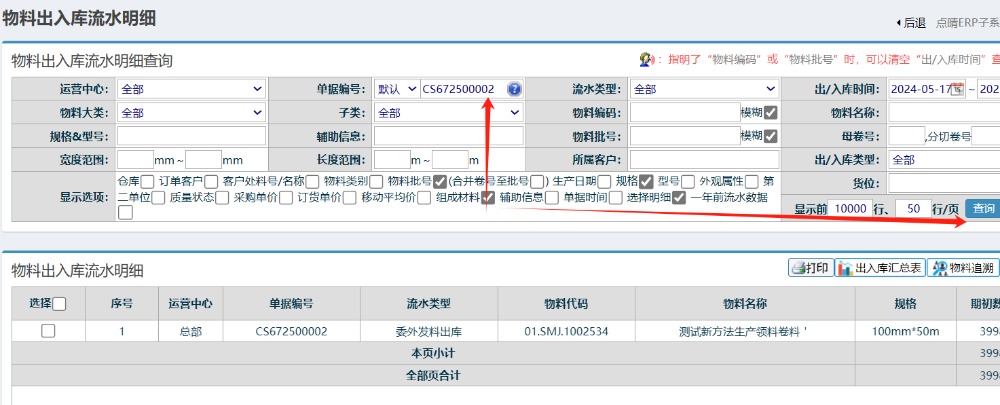Click the notice speaker icon before the red hint
Screen dimensions: 1000x405
click(x=646, y=60)
